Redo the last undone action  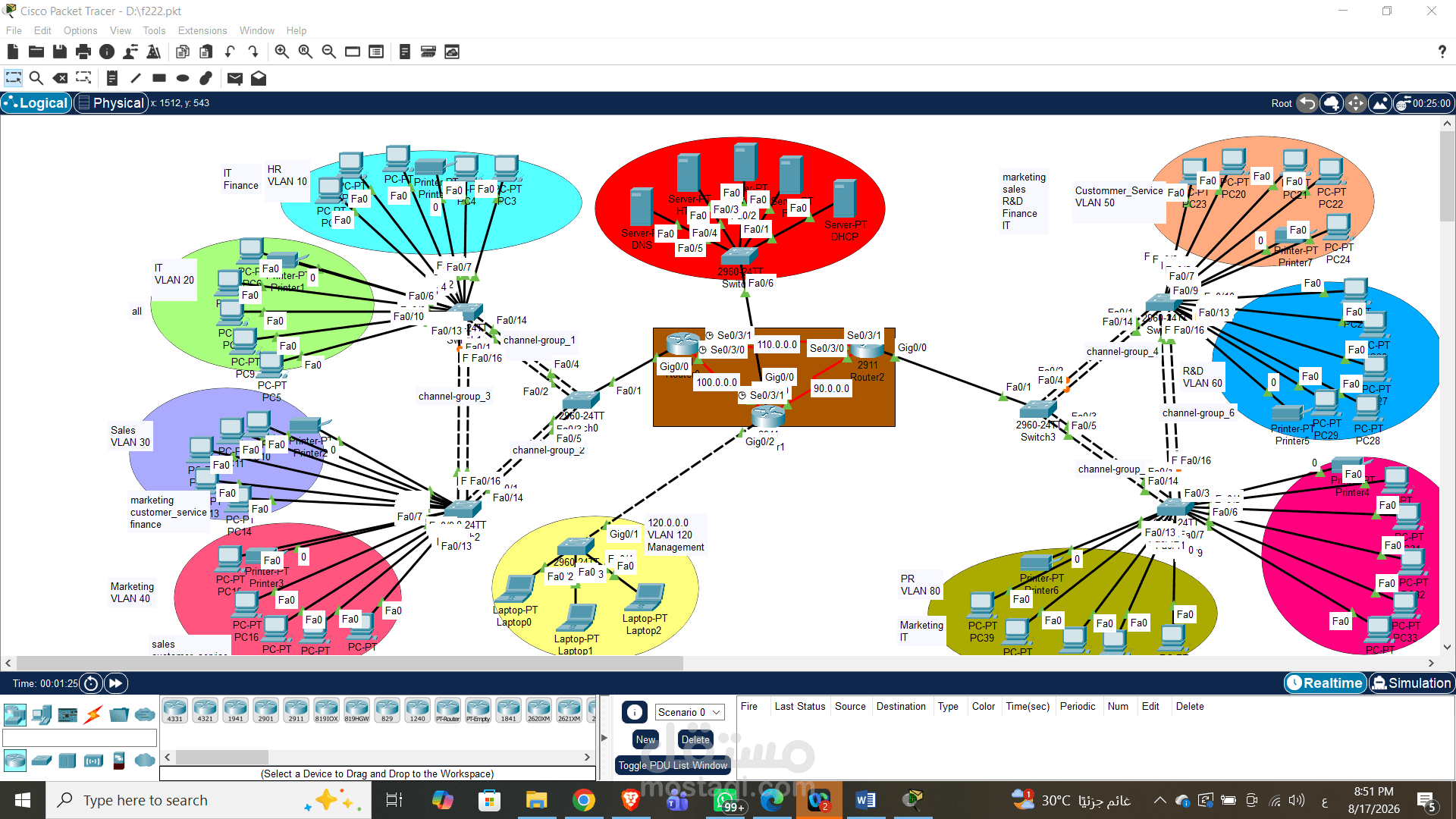coord(253,52)
